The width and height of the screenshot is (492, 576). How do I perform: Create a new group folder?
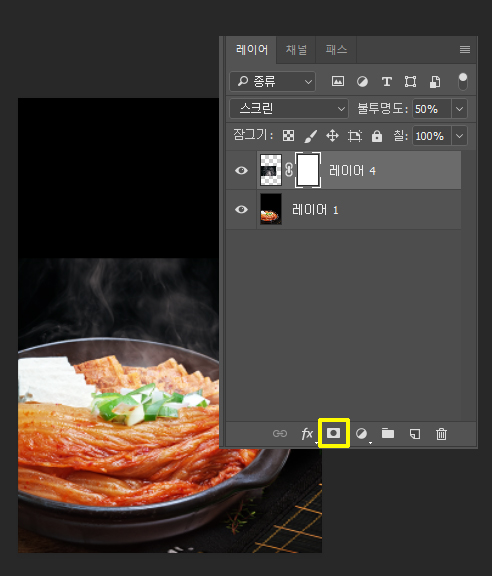coord(388,433)
